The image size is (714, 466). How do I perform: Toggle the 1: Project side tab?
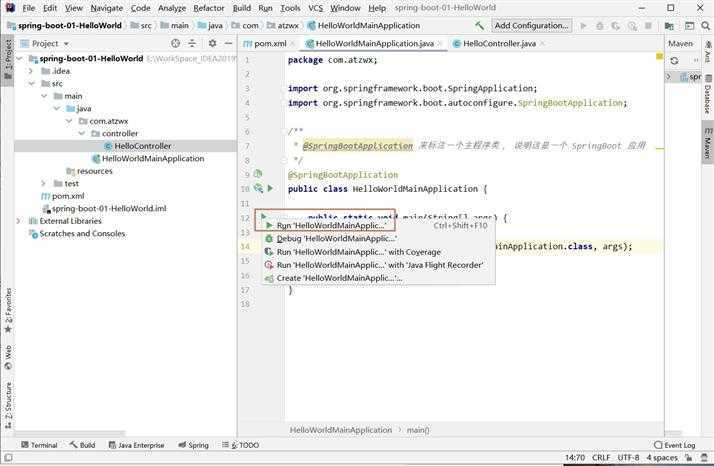point(8,60)
